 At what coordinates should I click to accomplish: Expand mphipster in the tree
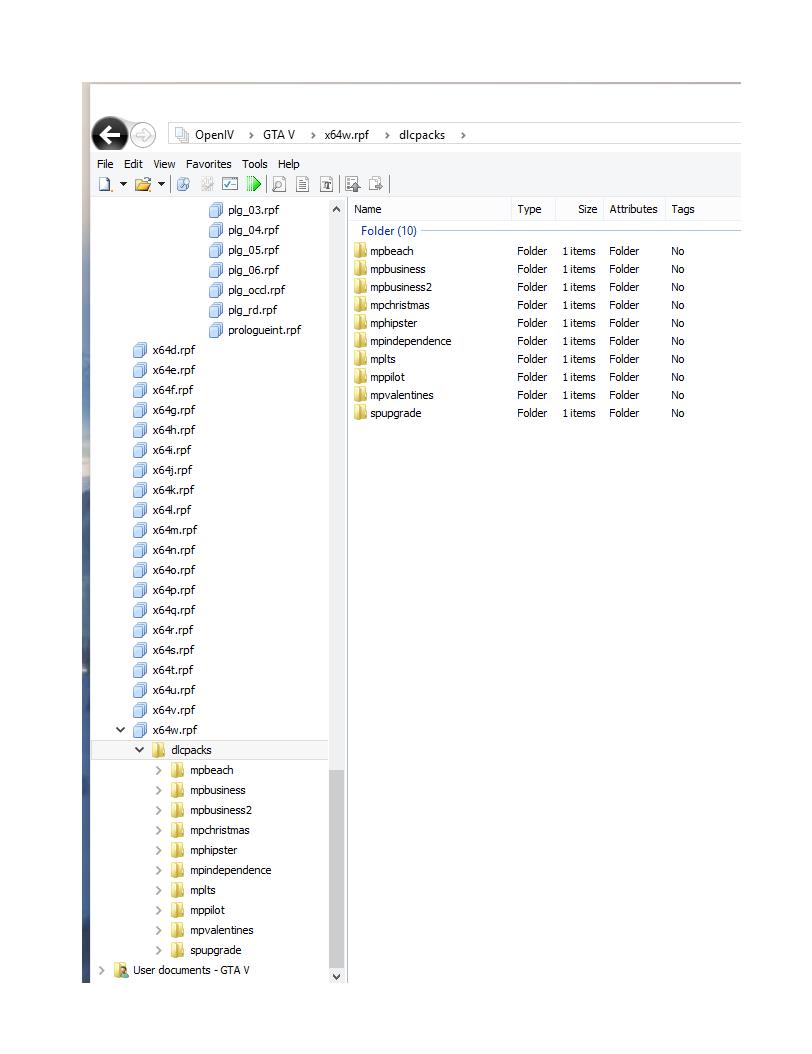(159, 850)
